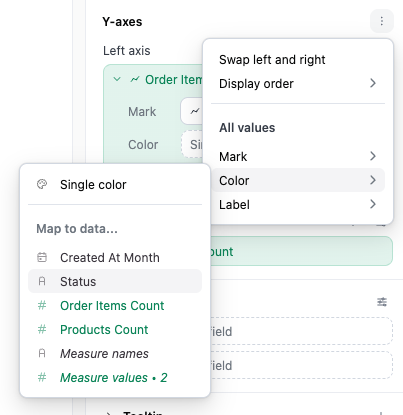This screenshot has width=403, height=415.
Task: Click the Mark row chevron arrow
Action: (373, 156)
